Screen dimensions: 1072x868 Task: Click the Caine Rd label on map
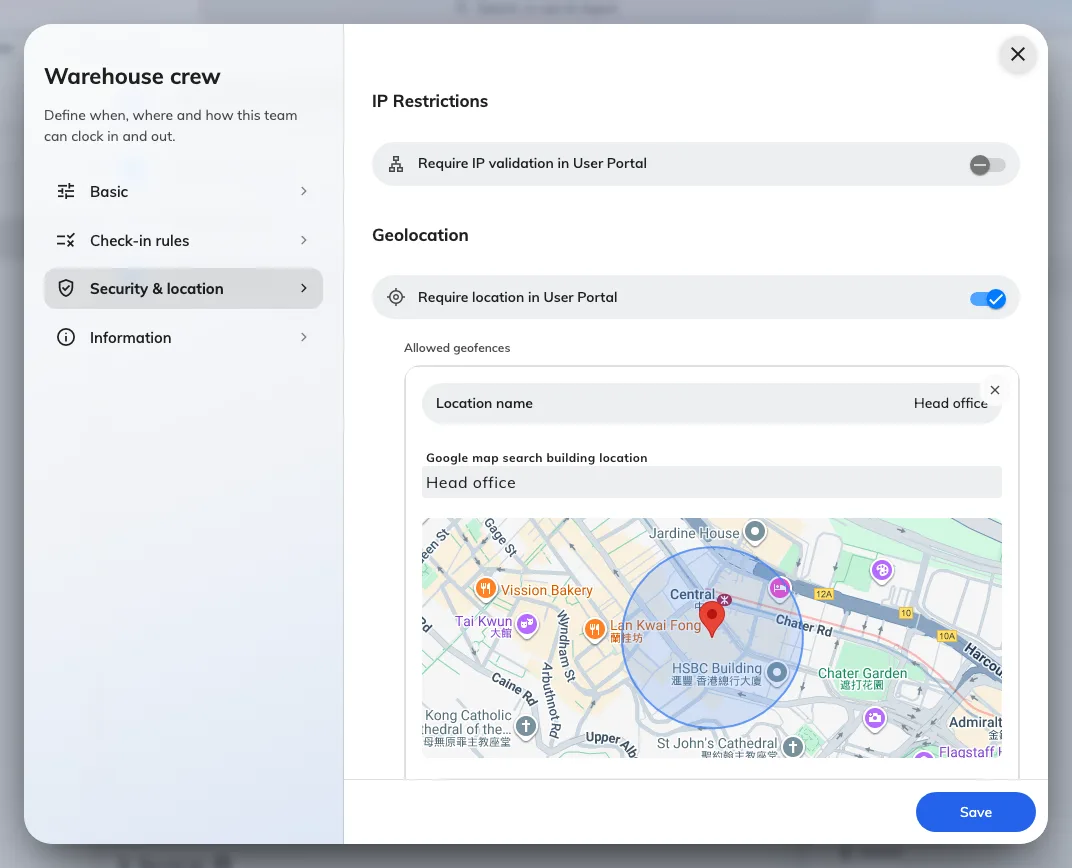tap(514, 688)
